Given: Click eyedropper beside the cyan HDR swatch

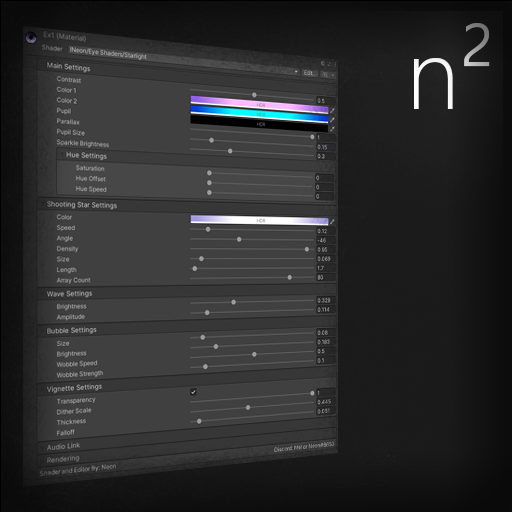Looking at the screenshot, I should click(x=332, y=119).
